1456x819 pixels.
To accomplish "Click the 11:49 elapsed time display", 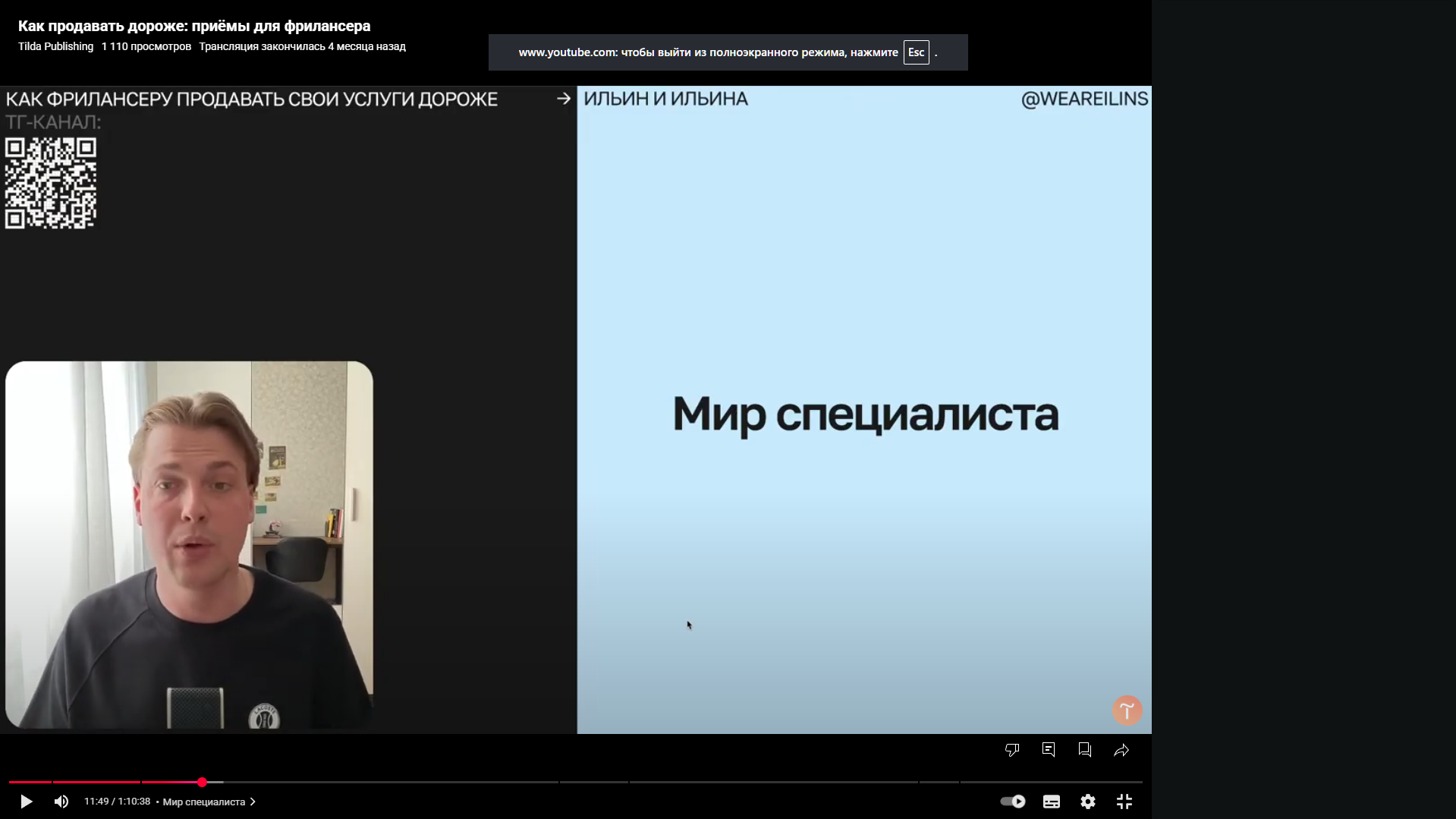I will tap(117, 802).
